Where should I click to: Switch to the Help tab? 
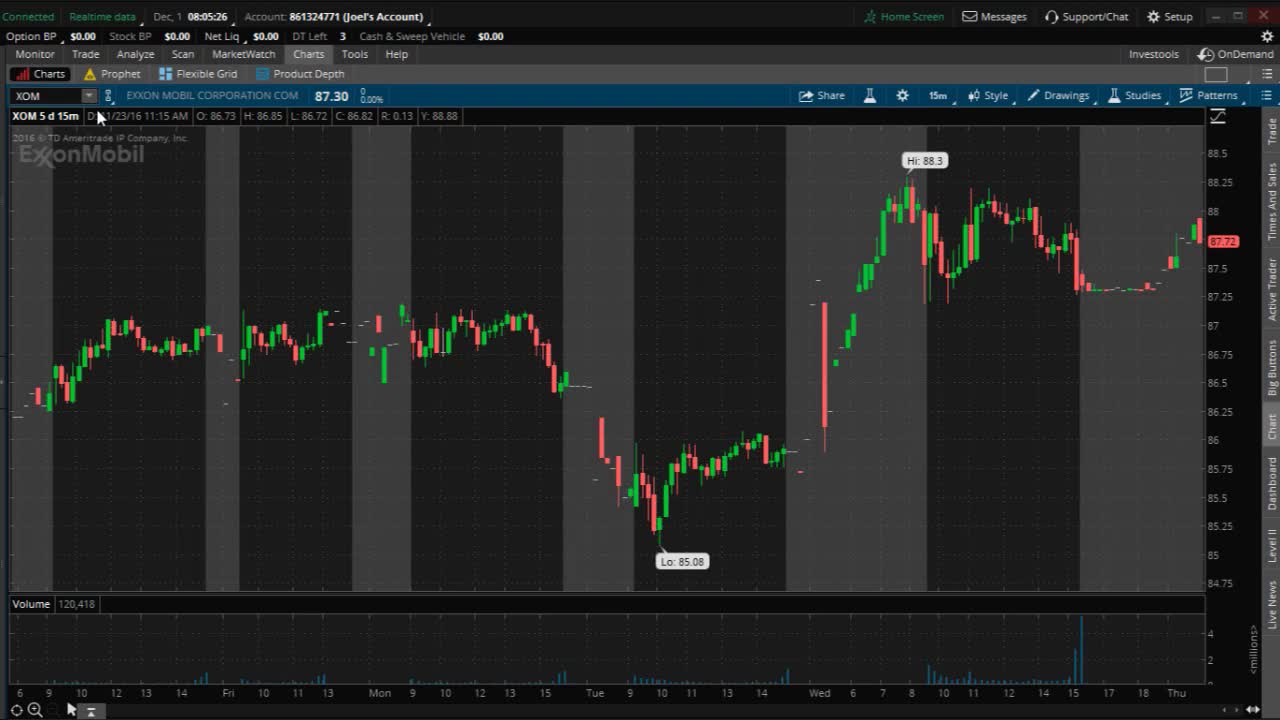click(x=397, y=54)
